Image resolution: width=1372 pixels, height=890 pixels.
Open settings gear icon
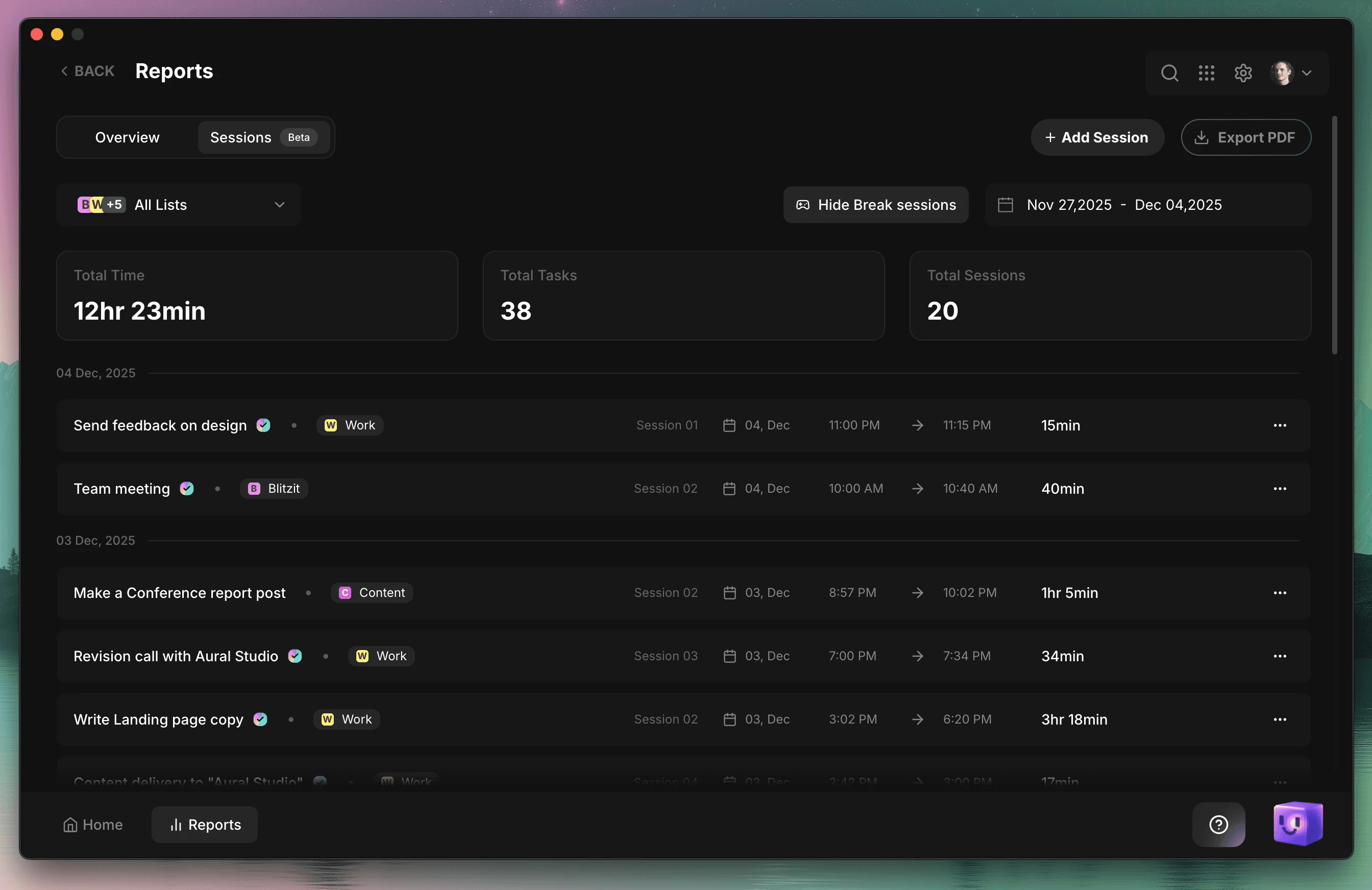point(1243,73)
